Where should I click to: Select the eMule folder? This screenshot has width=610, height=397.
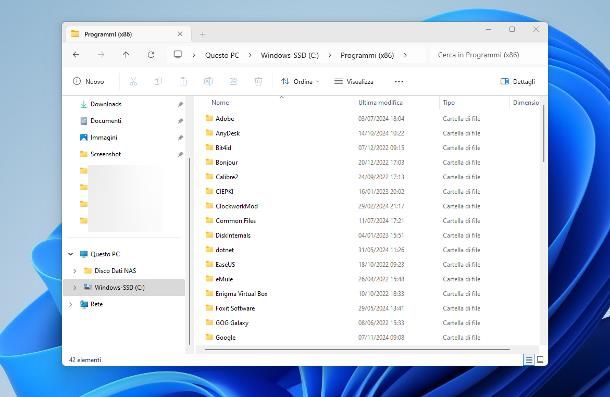pyautogui.click(x=224, y=279)
